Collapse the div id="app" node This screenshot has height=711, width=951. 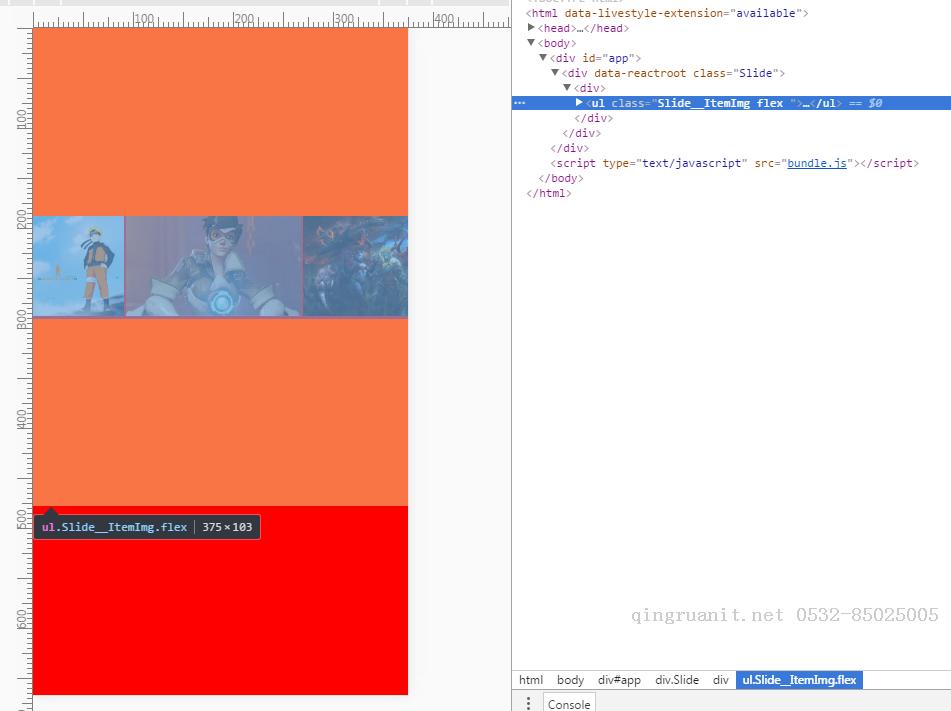click(x=543, y=57)
